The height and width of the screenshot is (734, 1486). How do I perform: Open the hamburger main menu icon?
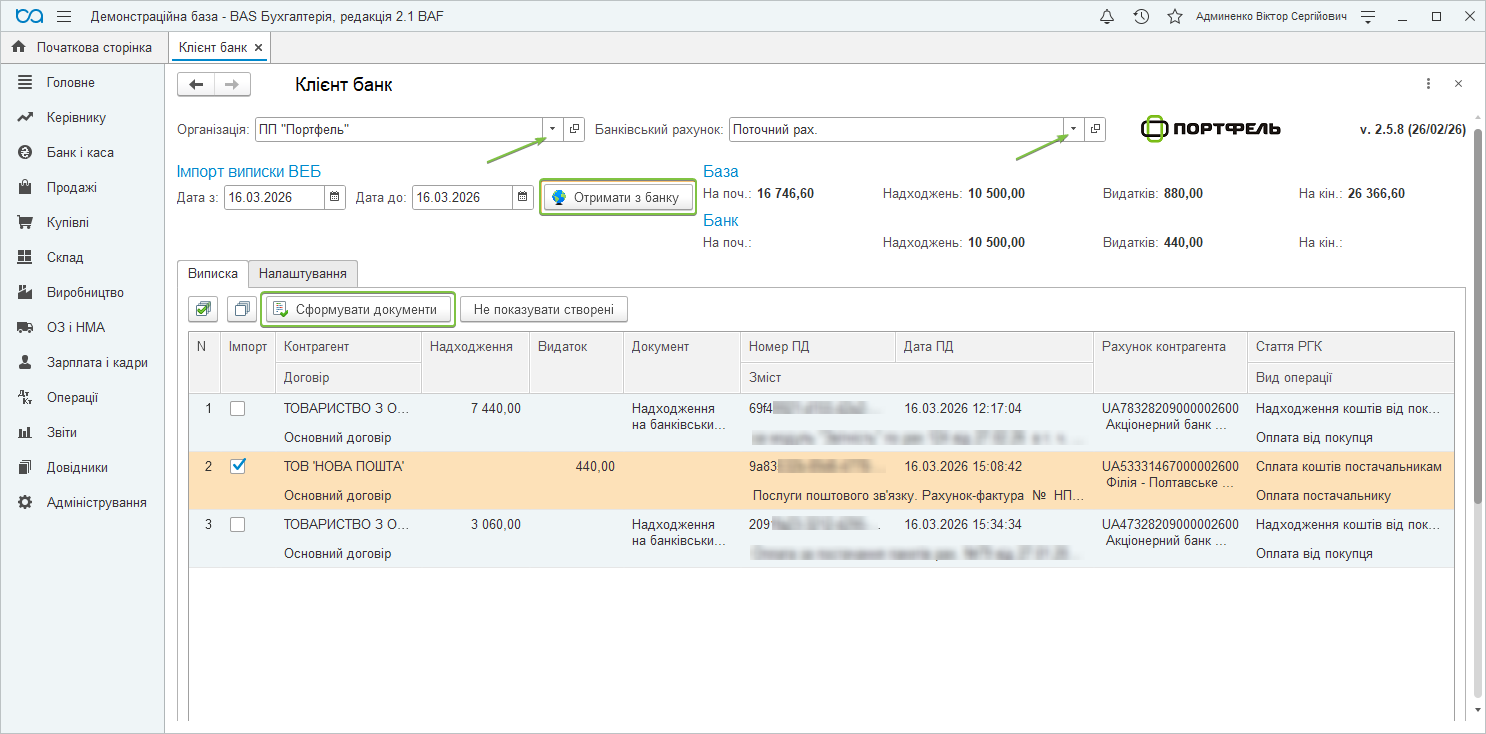click(64, 17)
